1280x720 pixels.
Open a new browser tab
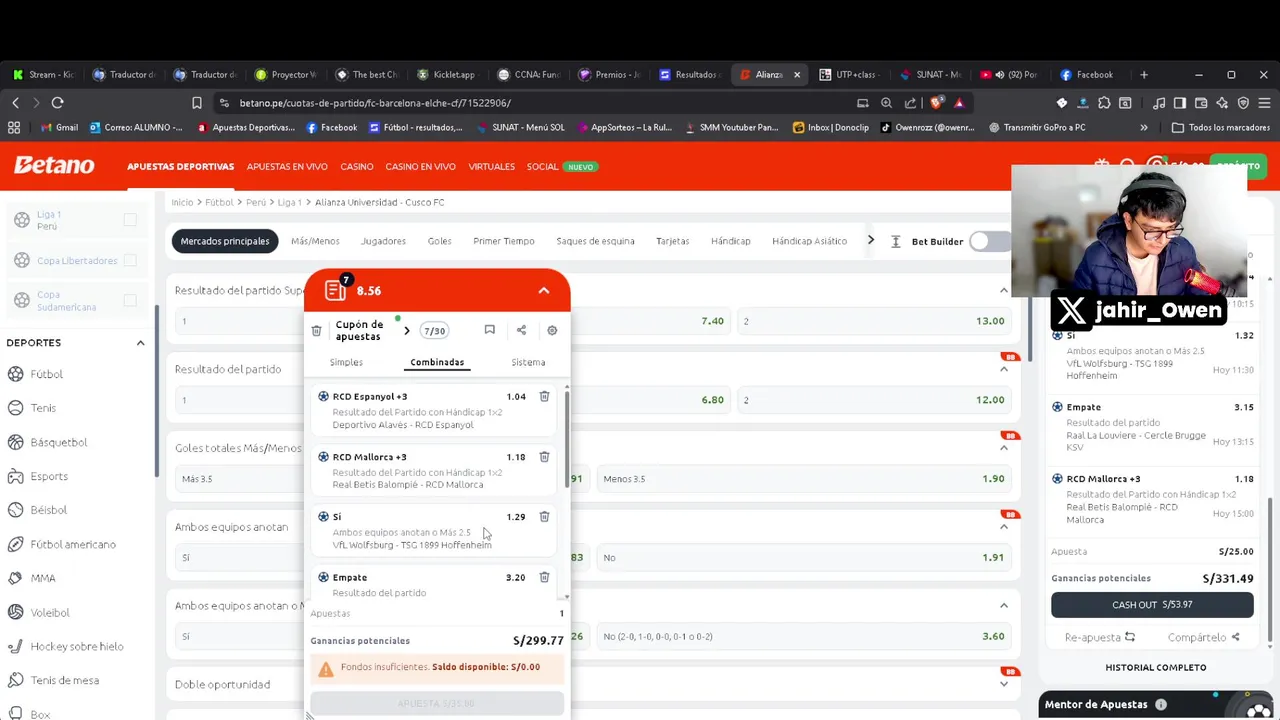1144,75
